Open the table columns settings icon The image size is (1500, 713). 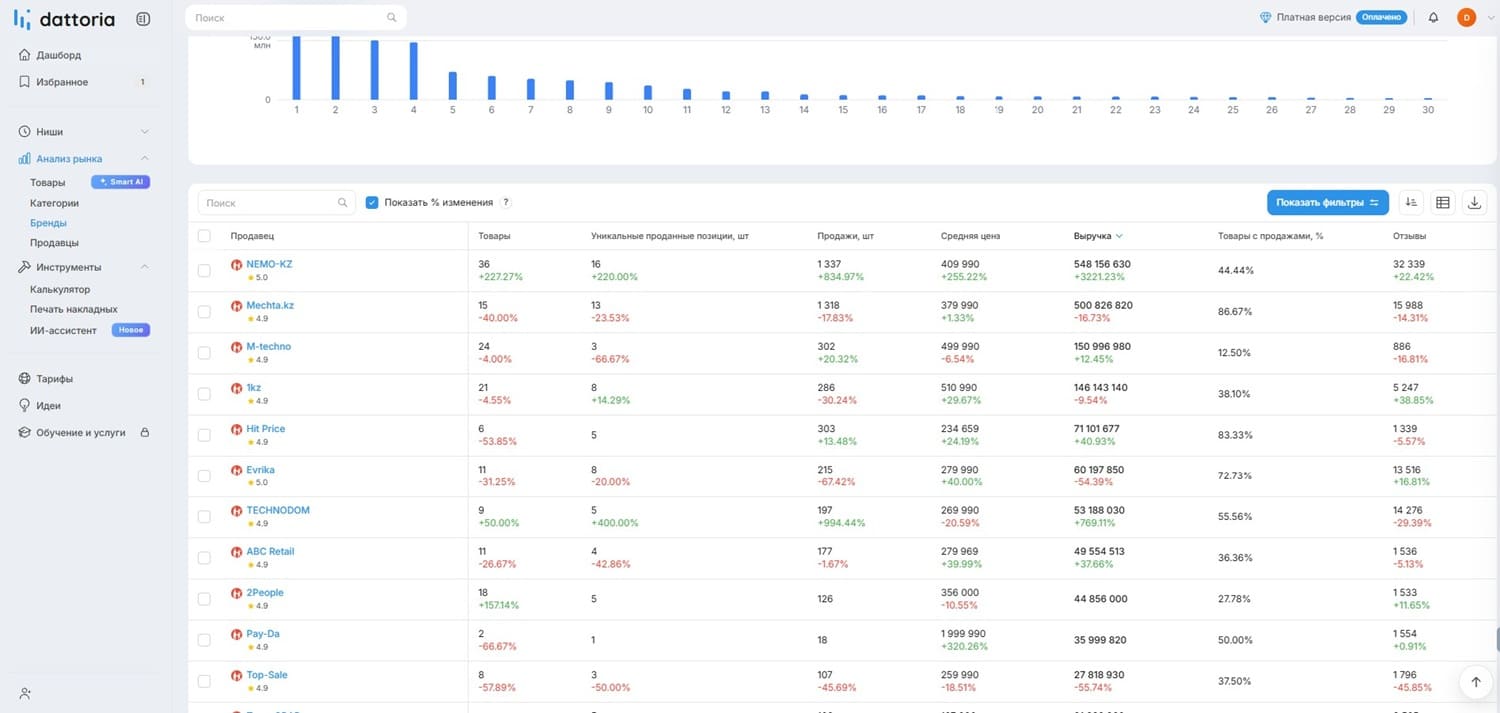1443,202
